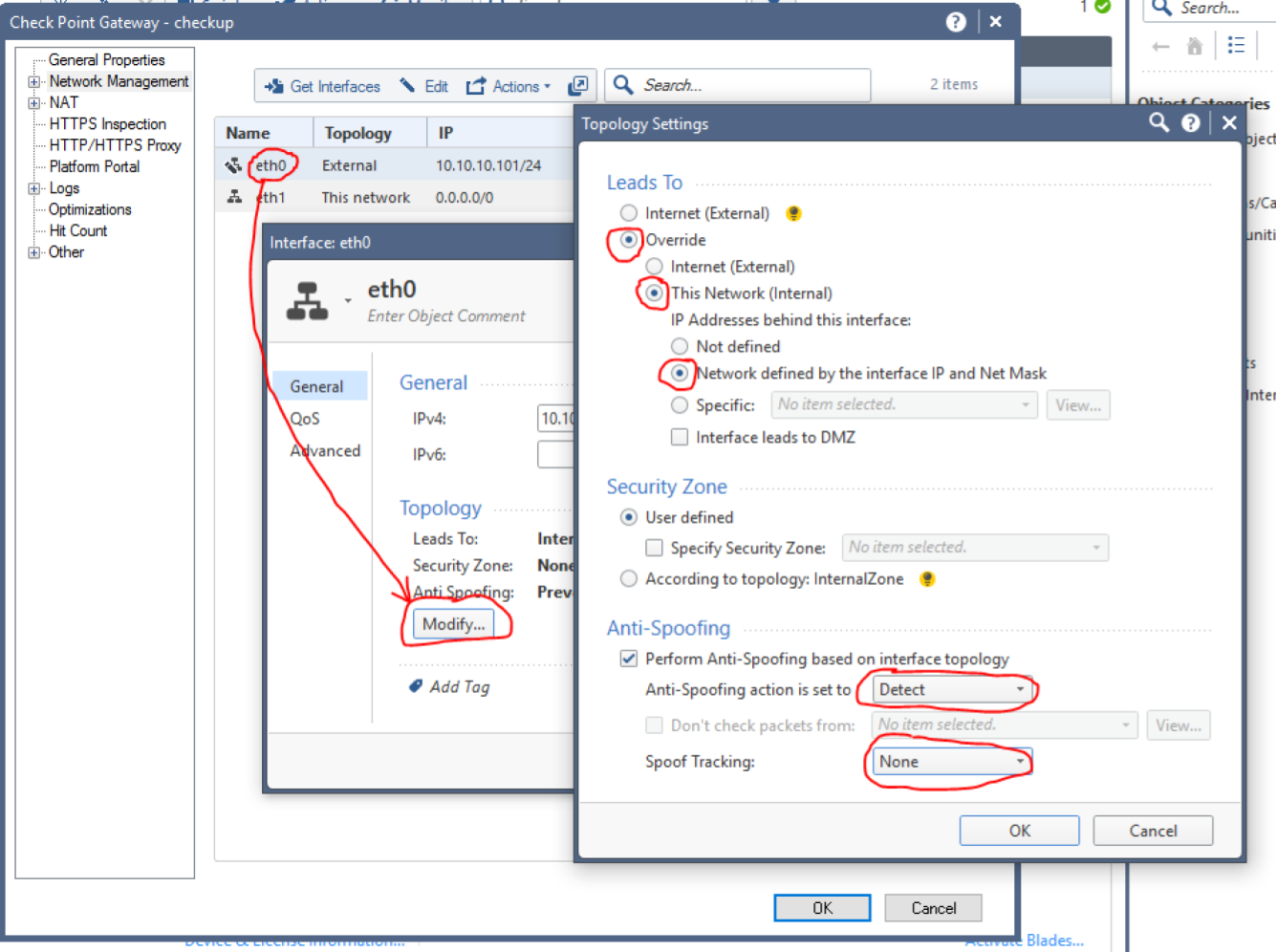Select the Specific radio button
This screenshot has height=952, width=1276.
pyautogui.click(x=680, y=405)
